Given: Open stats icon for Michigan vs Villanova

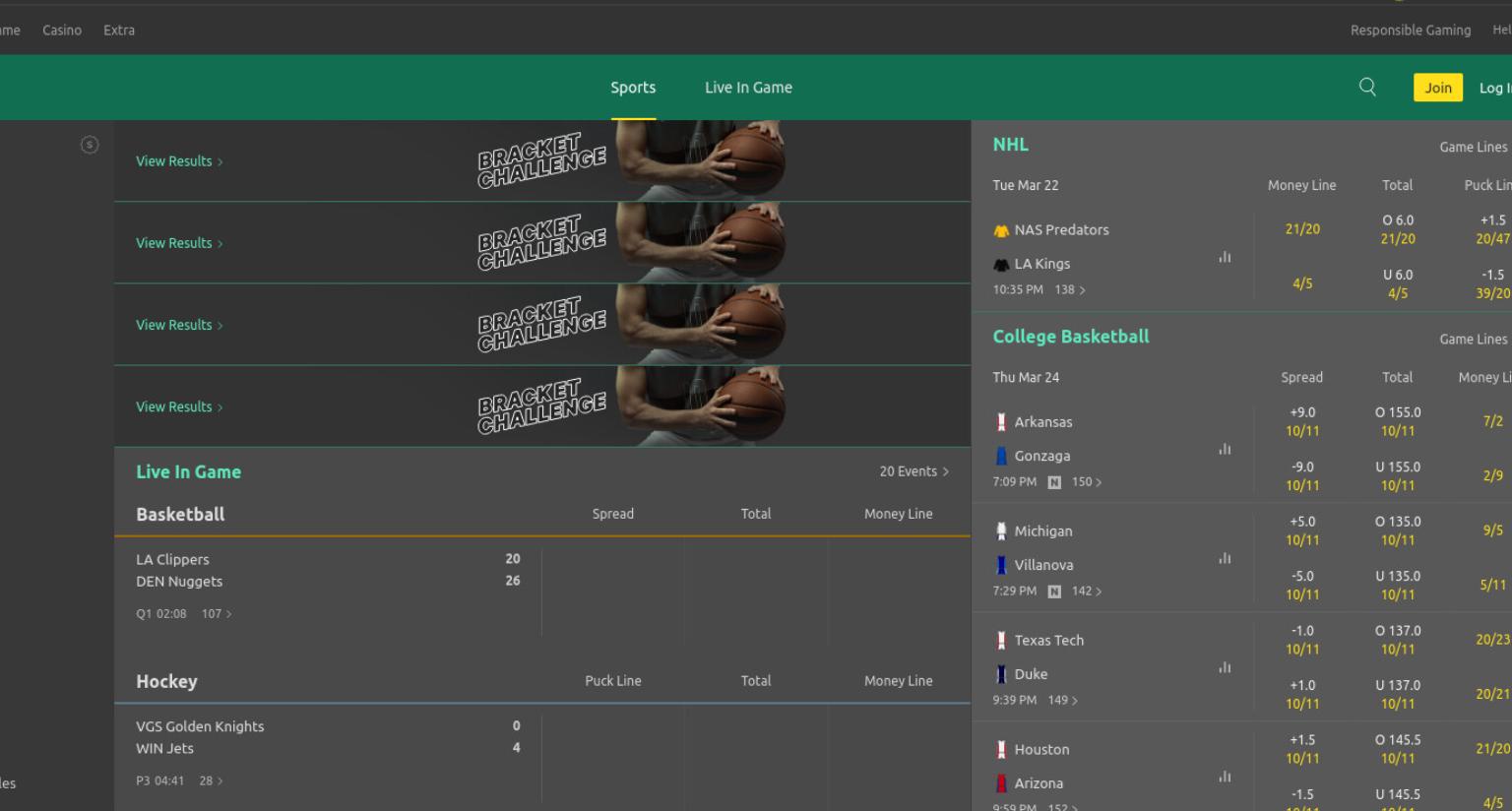Looking at the screenshot, I should click(x=1225, y=558).
